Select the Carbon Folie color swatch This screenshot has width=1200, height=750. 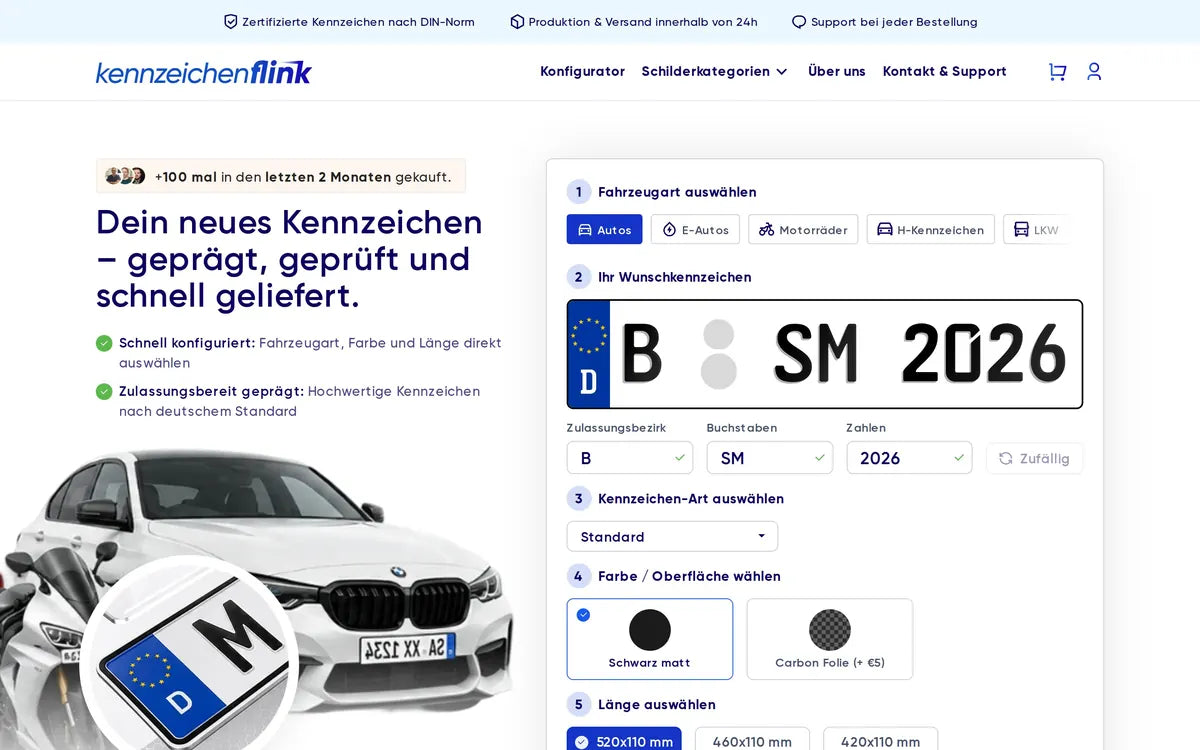pyautogui.click(x=830, y=639)
